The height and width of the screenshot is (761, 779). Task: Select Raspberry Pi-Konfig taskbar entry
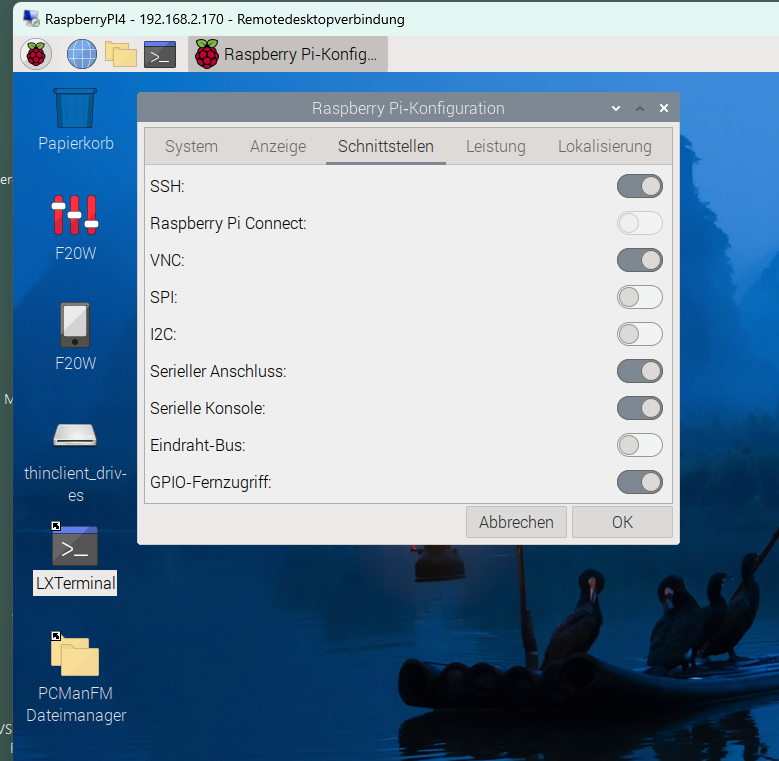coord(288,54)
